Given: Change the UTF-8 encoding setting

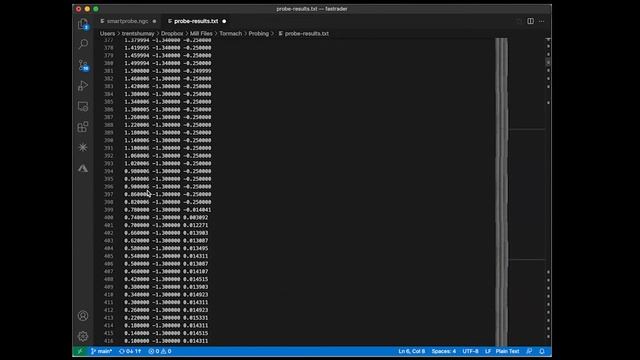Looking at the screenshot, I should coord(470,351).
